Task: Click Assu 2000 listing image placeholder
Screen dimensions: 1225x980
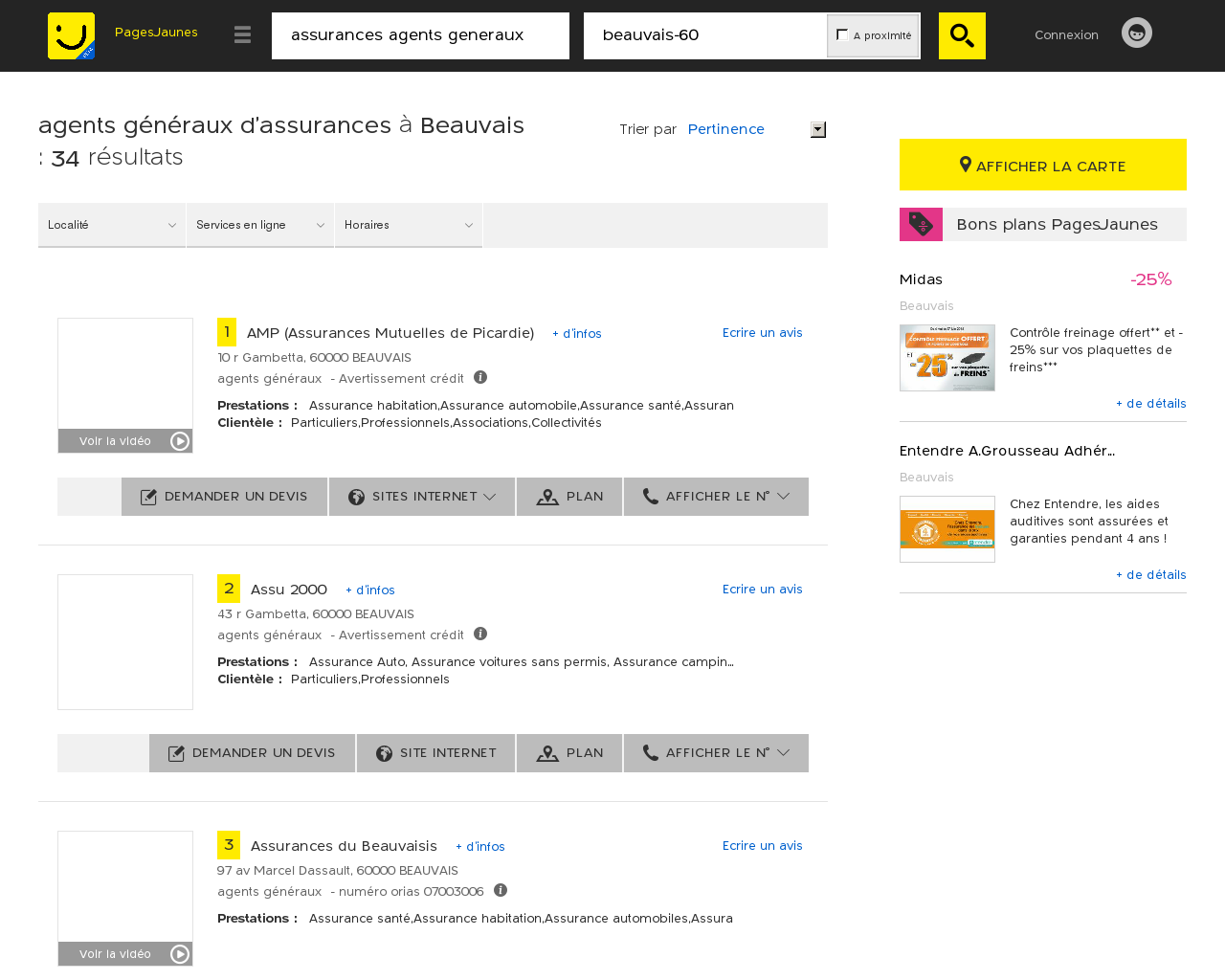Action: pyautogui.click(x=125, y=642)
